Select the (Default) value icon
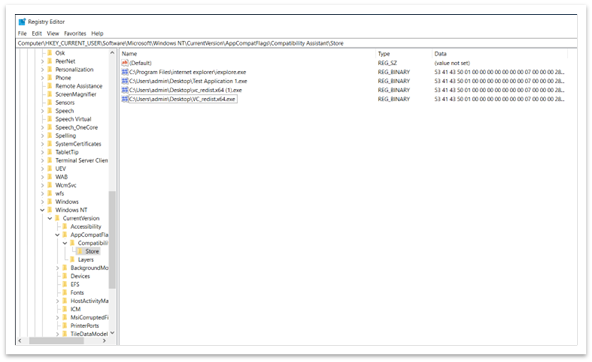Image resolution: width=592 pixels, height=362 pixels. [x=125, y=63]
